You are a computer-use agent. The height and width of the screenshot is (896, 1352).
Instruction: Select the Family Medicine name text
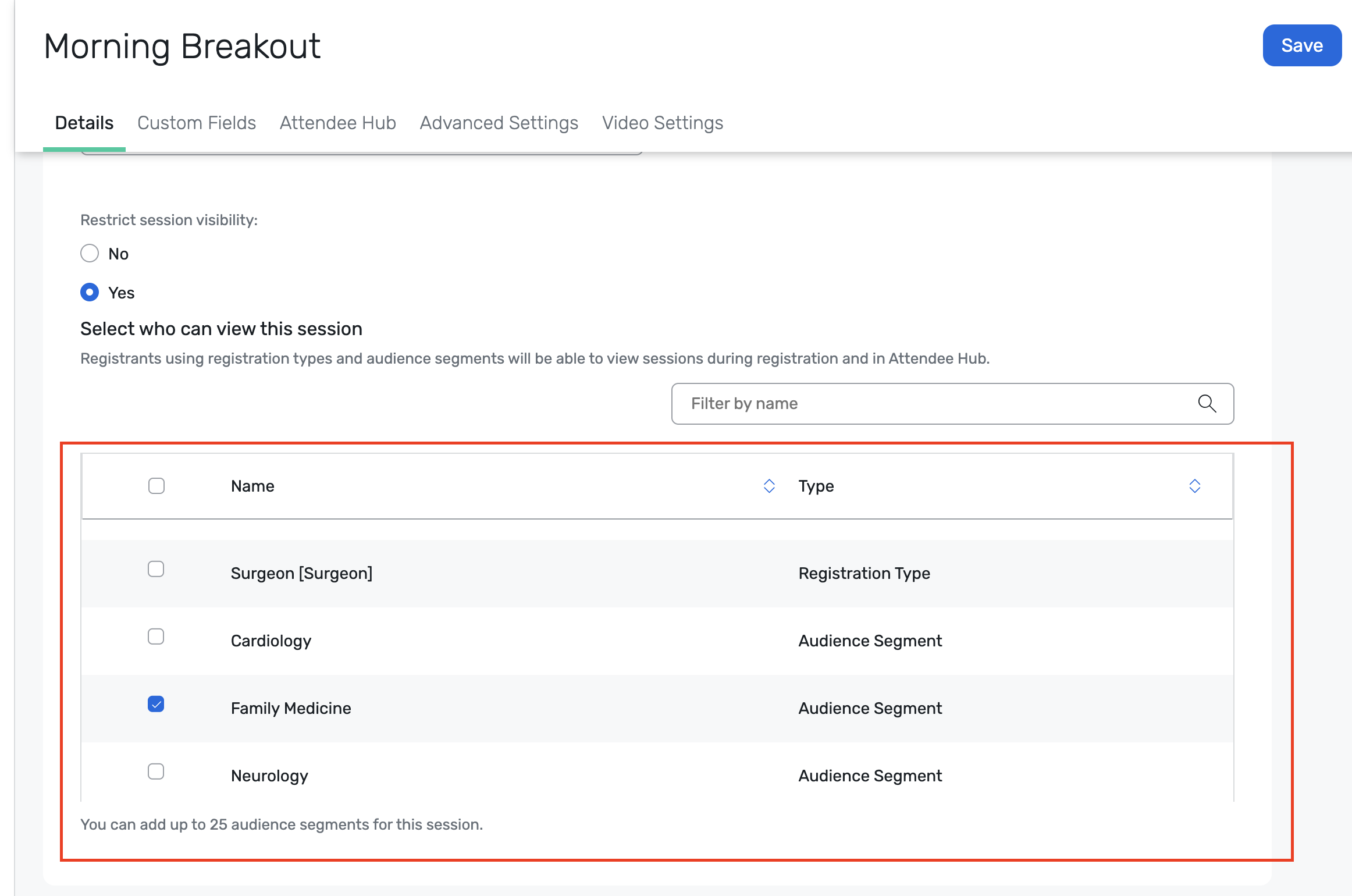click(291, 708)
